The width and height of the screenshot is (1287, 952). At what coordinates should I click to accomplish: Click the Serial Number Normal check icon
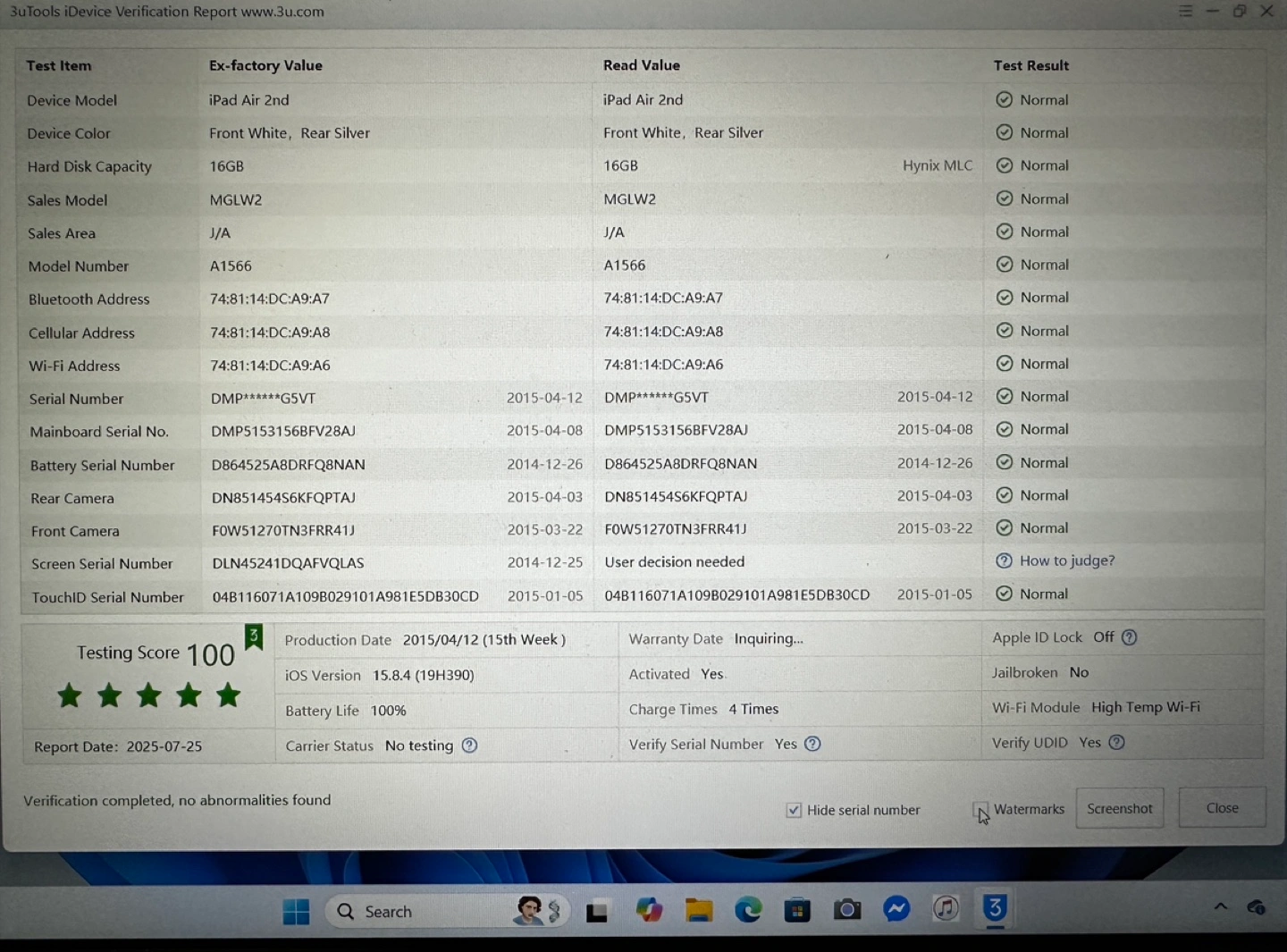(x=1004, y=396)
